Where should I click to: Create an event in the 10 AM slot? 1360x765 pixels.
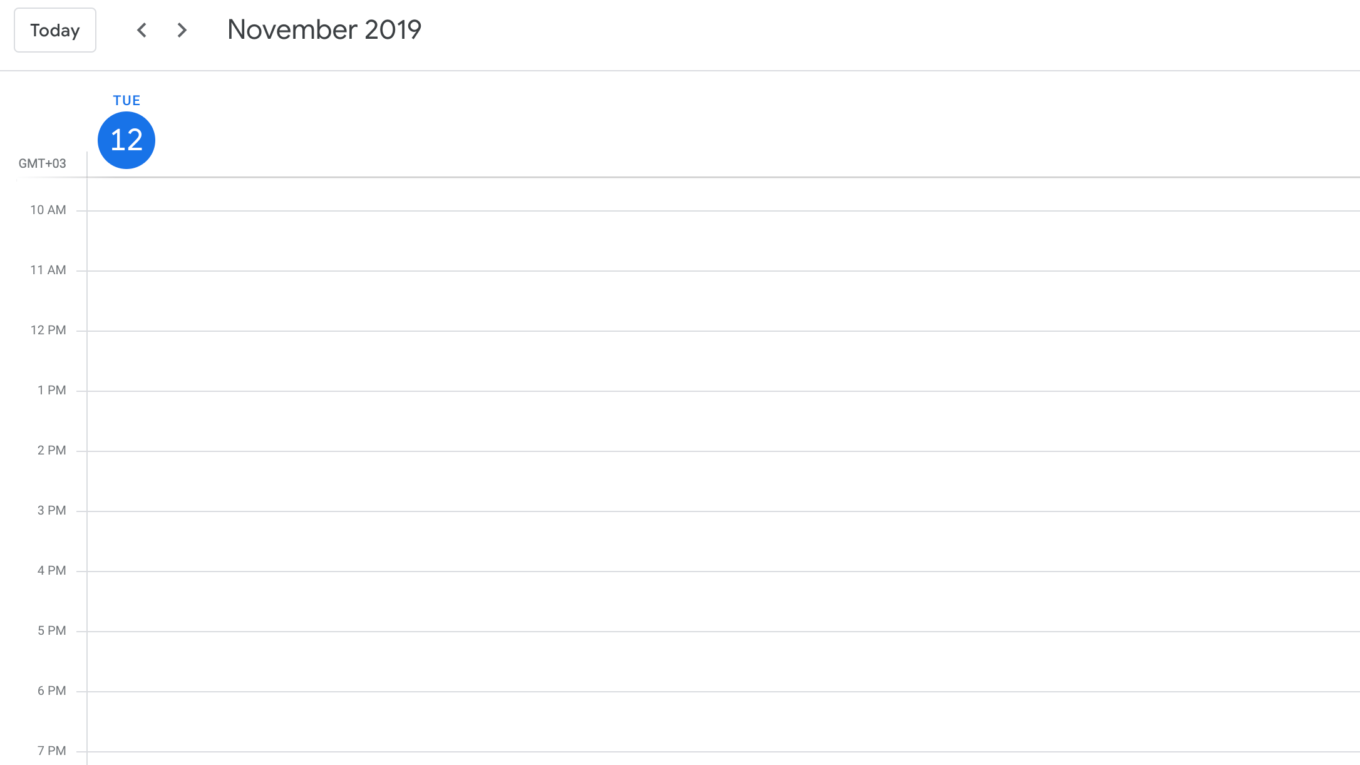[723, 241]
